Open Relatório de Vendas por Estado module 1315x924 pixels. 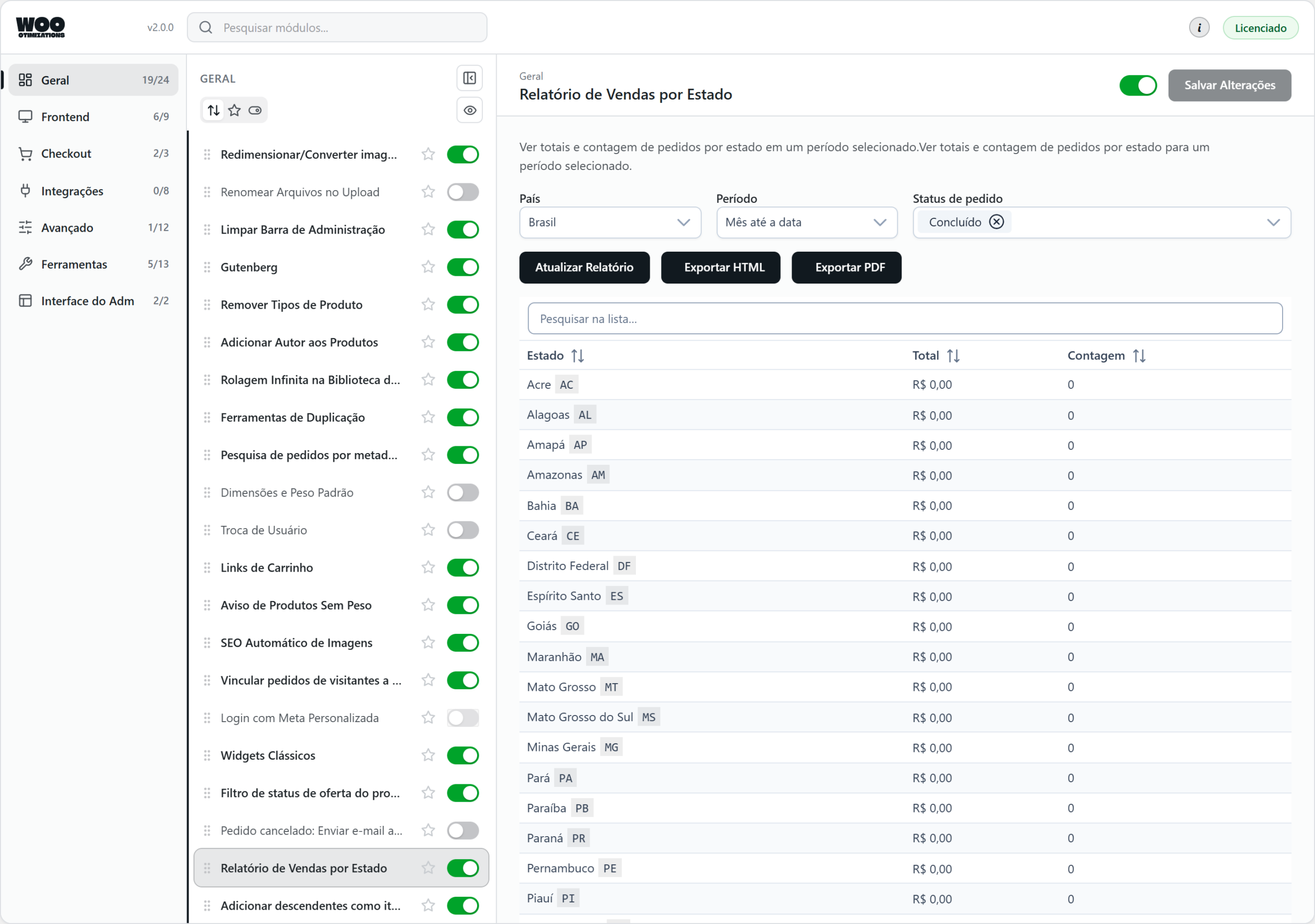point(341,868)
